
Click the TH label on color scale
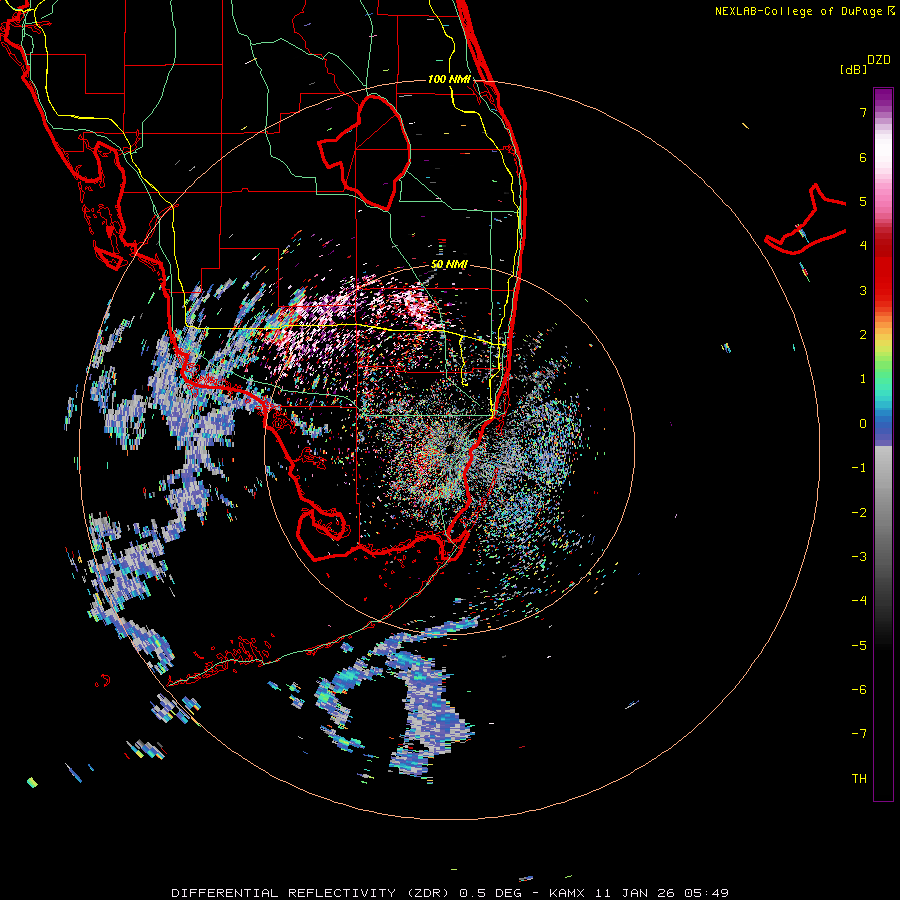coord(859,779)
